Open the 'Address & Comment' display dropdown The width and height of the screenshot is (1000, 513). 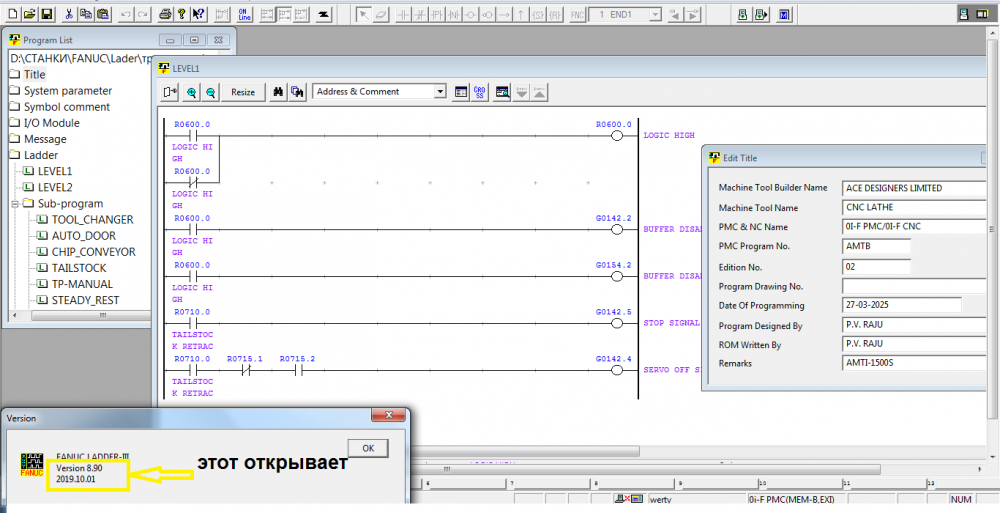click(439, 92)
